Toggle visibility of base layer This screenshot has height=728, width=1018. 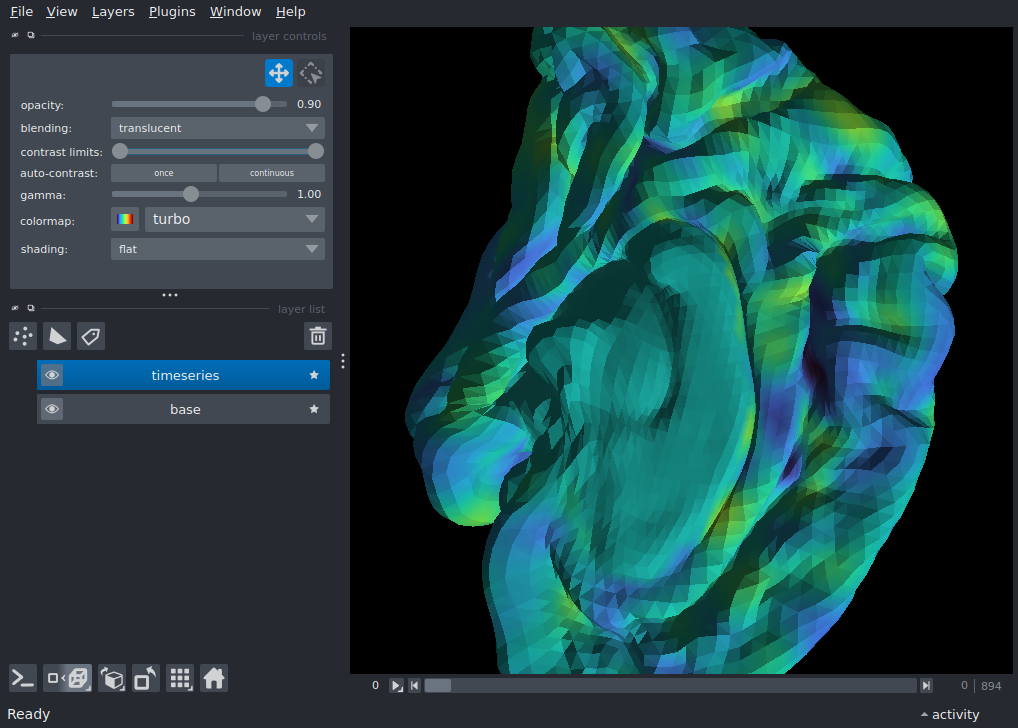coord(52,410)
